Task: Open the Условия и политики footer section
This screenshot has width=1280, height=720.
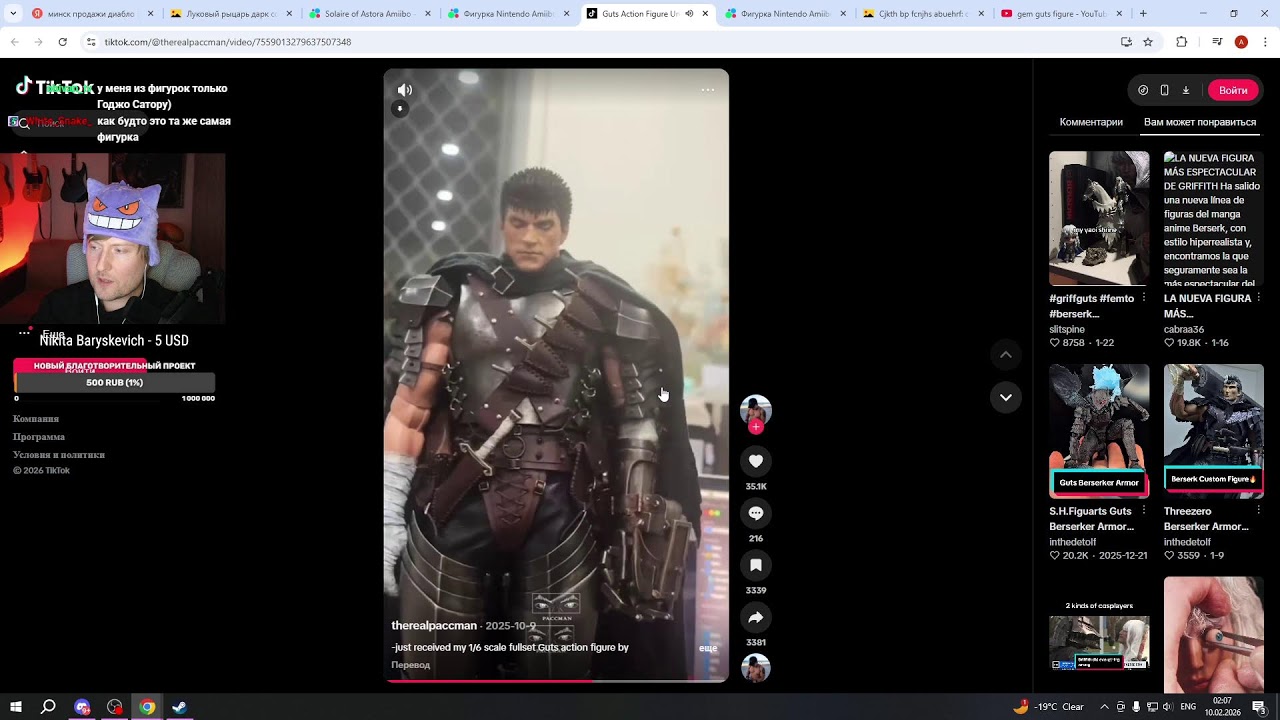Action: (59, 455)
